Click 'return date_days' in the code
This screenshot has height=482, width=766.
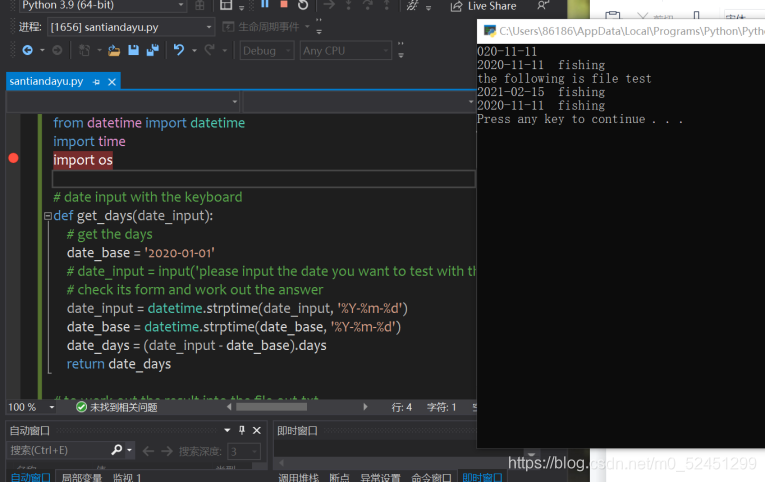119,364
